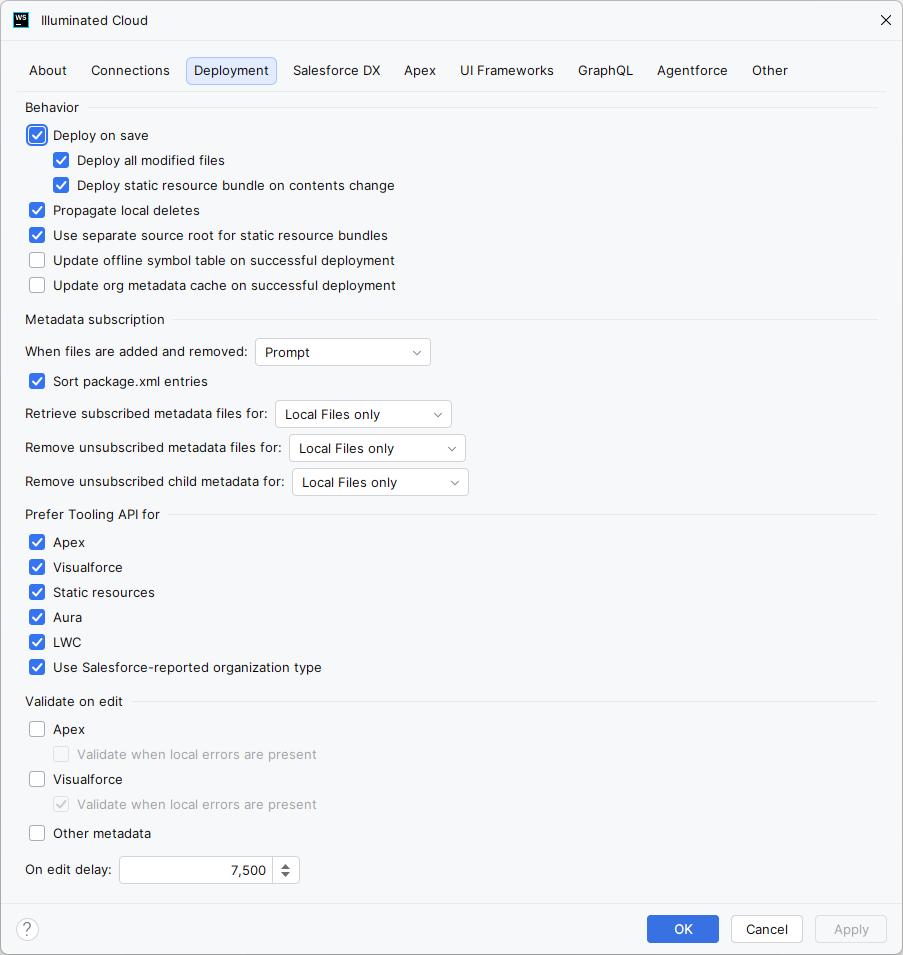Uncheck Visualforce under Prefer Tooling API
This screenshot has height=955, width=903.
(37, 567)
